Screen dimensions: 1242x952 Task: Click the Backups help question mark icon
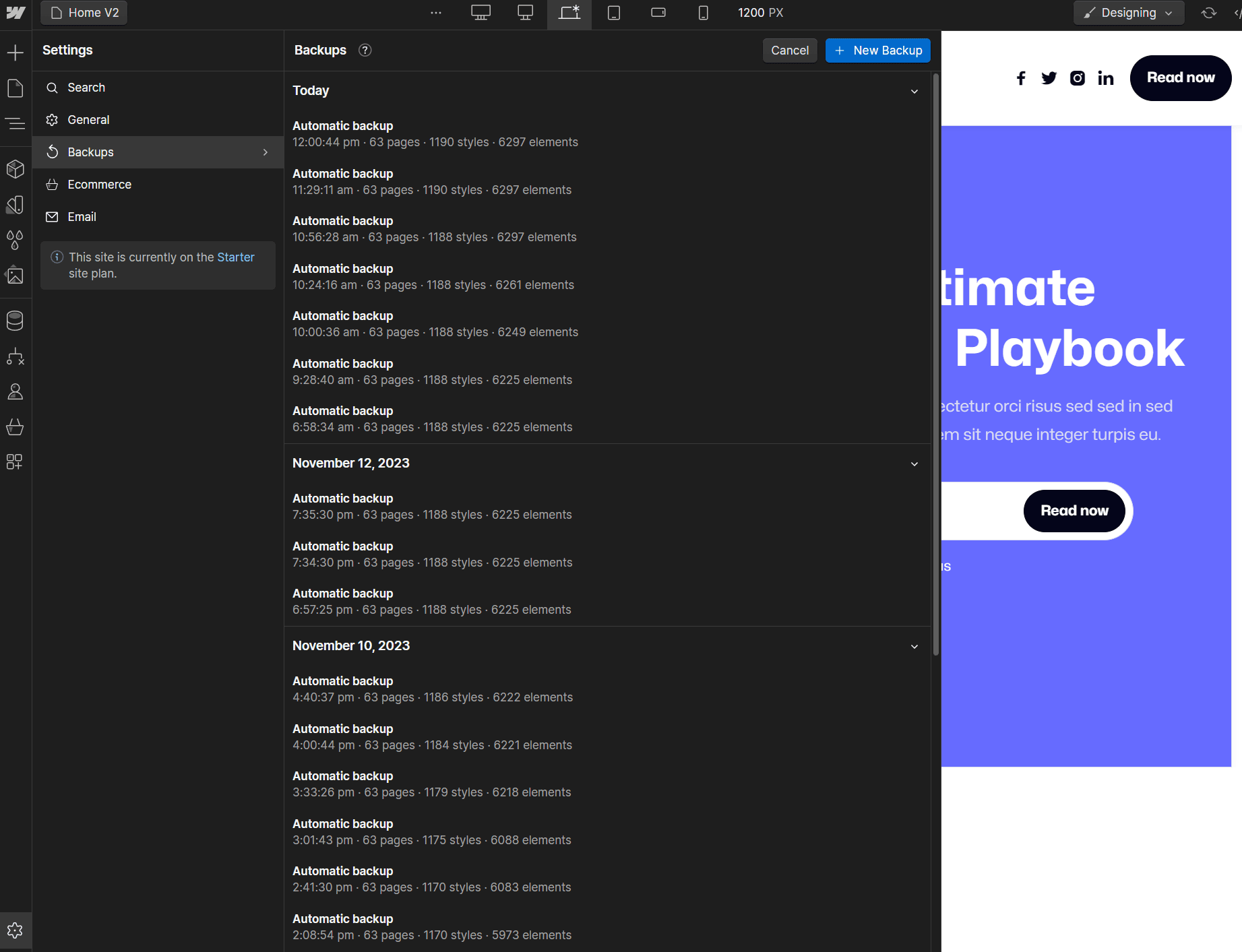pyautogui.click(x=365, y=51)
